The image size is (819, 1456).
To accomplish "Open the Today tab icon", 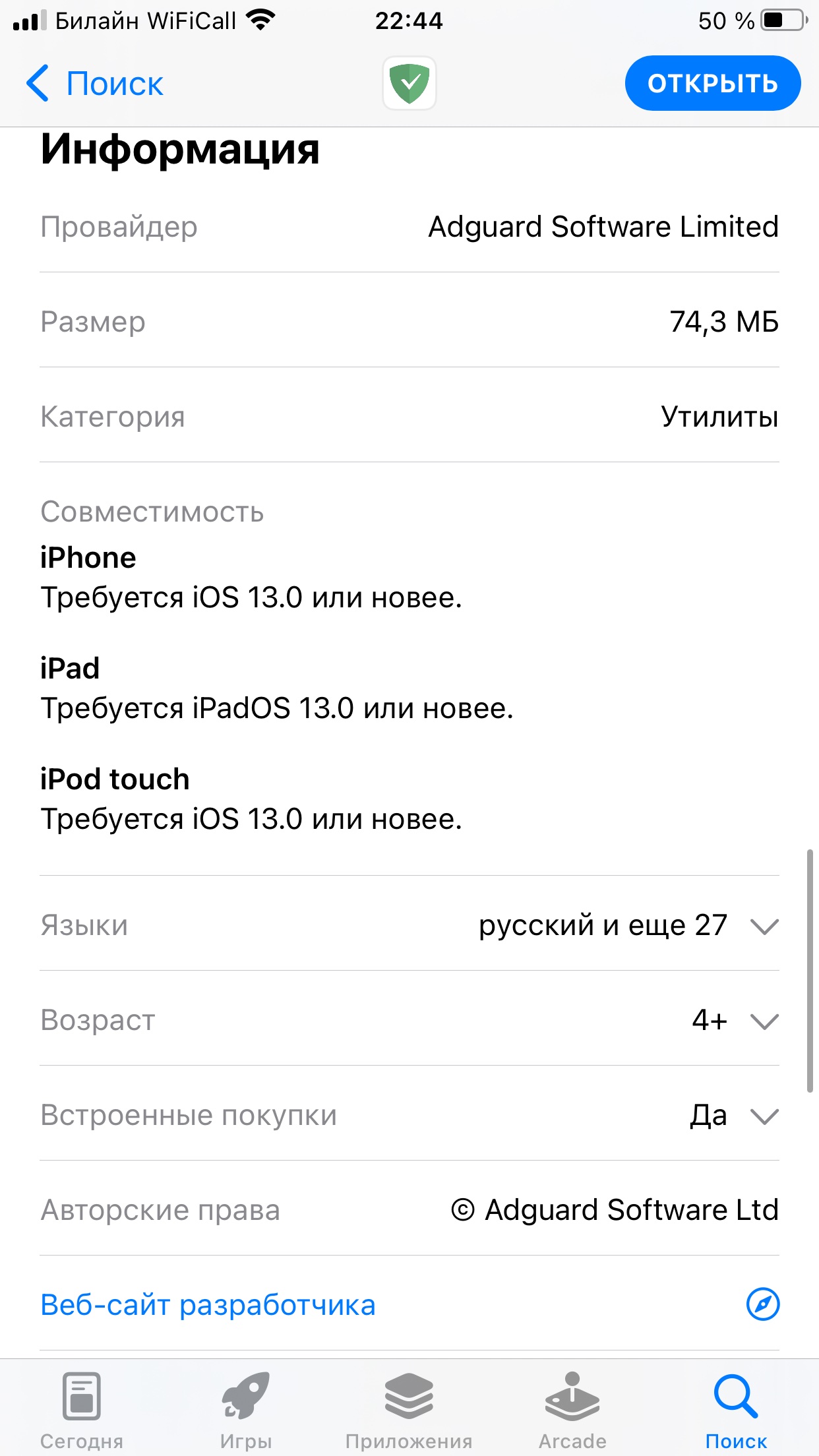I will (82, 1395).
